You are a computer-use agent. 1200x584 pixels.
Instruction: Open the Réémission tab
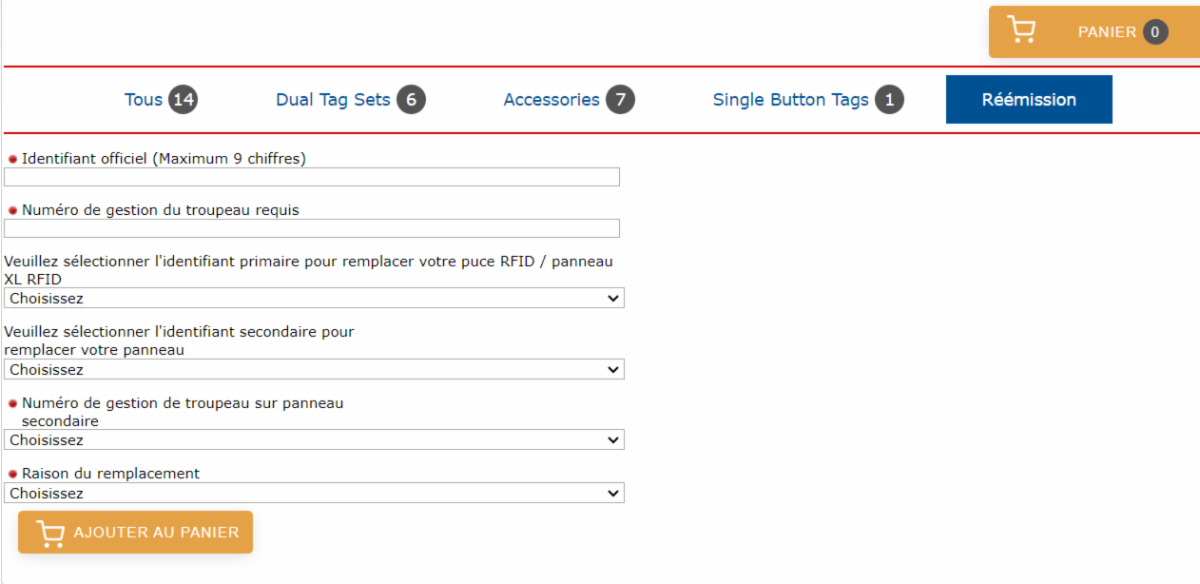coord(1028,100)
